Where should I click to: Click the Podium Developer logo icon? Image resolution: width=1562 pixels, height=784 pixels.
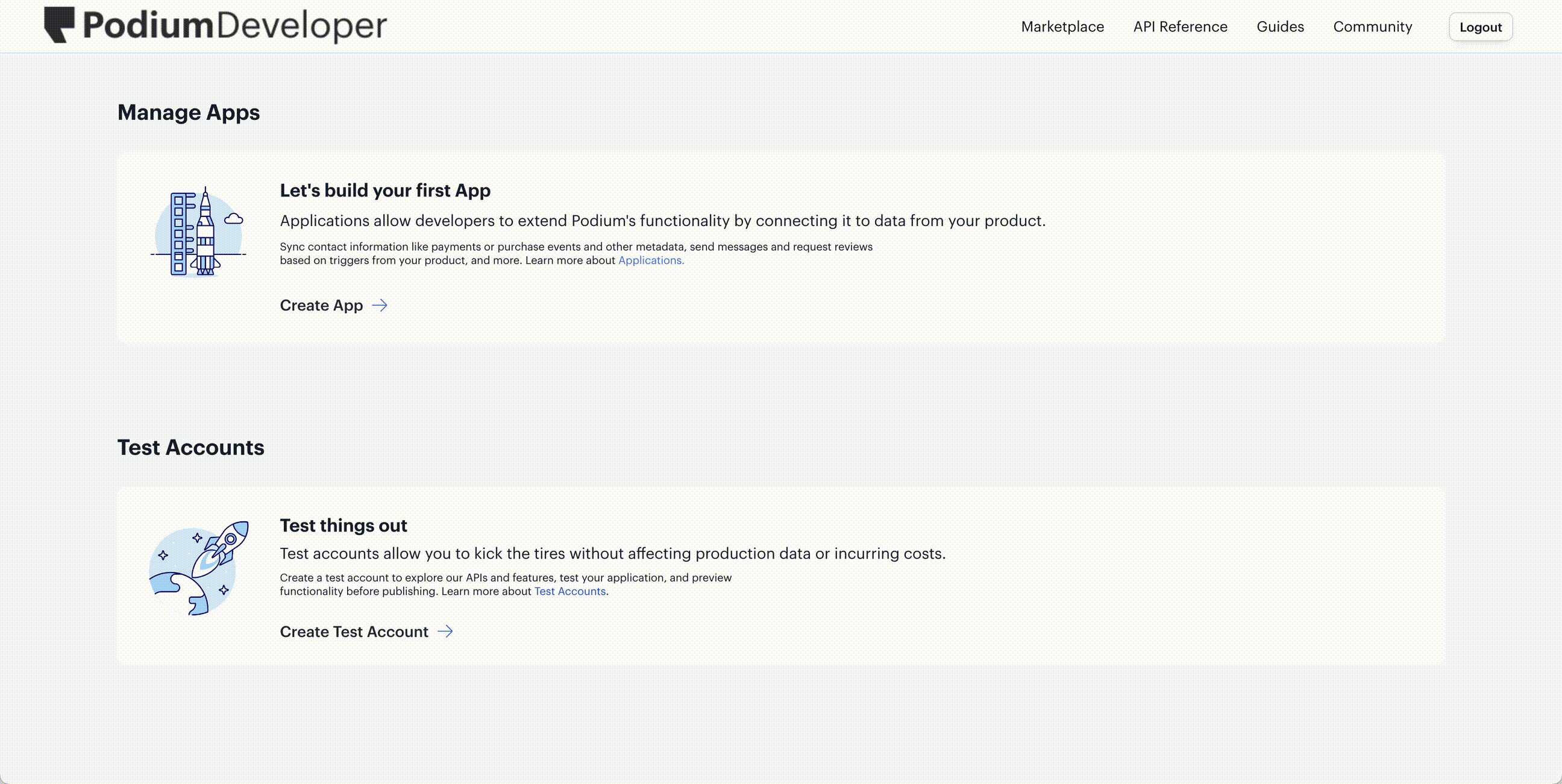(x=60, y=25)
